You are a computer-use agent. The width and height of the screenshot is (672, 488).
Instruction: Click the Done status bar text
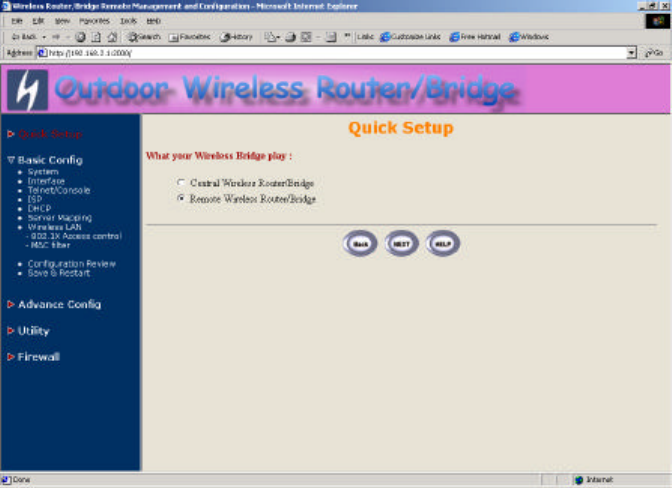[21, 479]
